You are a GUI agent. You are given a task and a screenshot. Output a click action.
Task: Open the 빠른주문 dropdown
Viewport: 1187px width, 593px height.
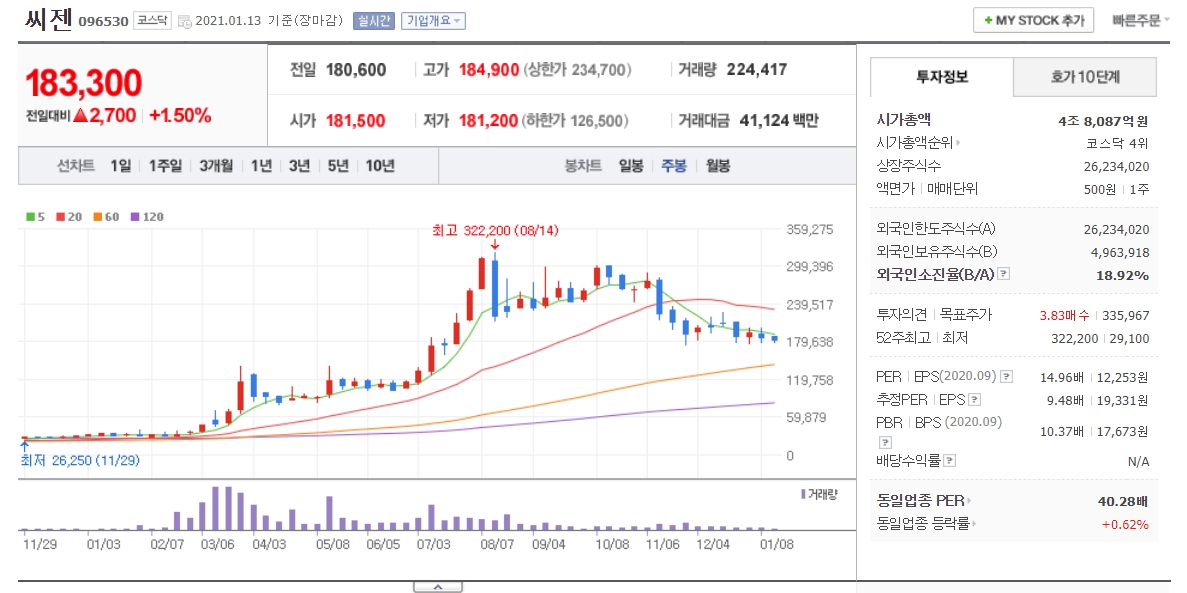coord(1142,21)
